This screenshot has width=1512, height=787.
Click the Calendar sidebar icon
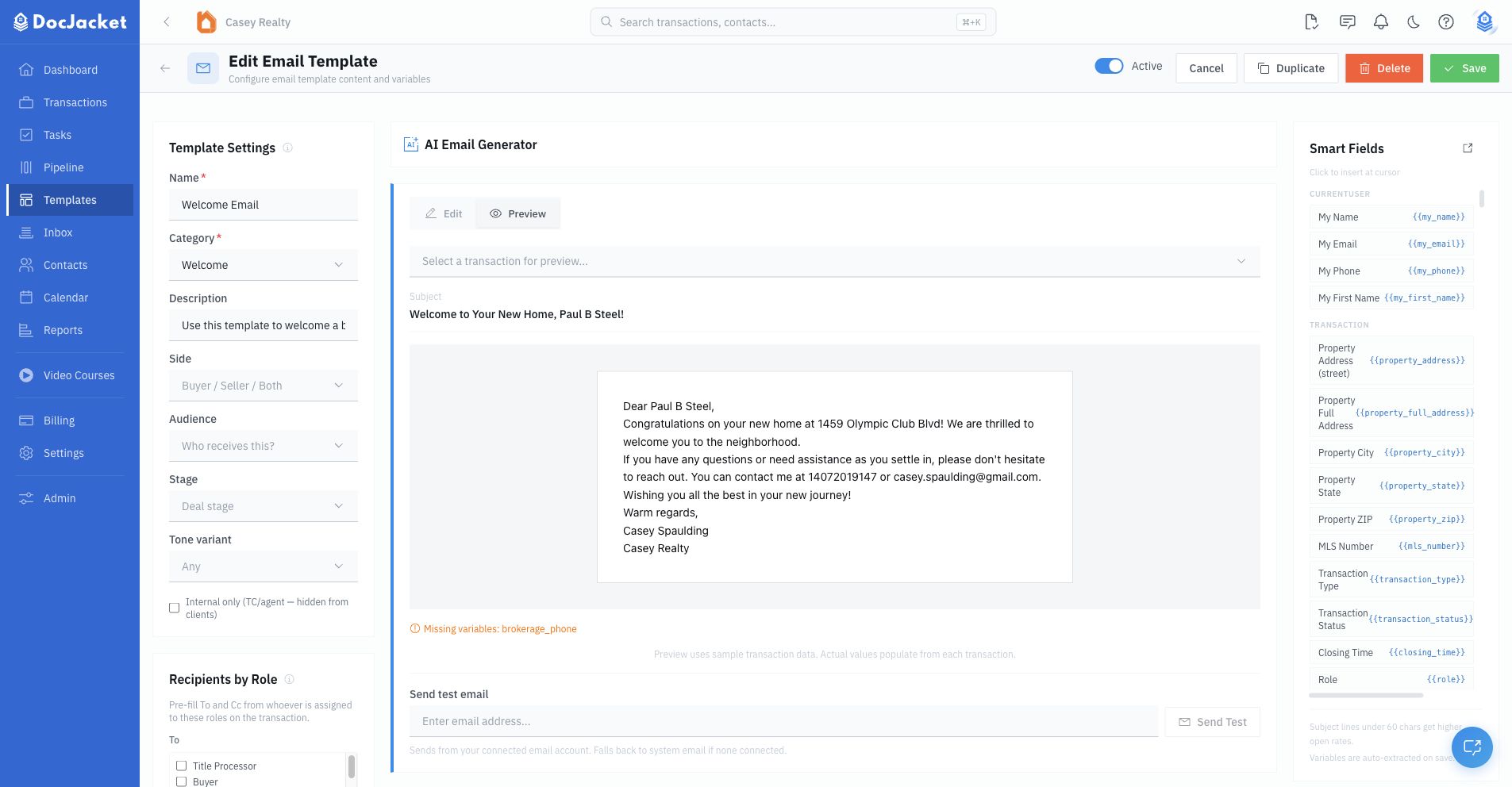point(26,298)
